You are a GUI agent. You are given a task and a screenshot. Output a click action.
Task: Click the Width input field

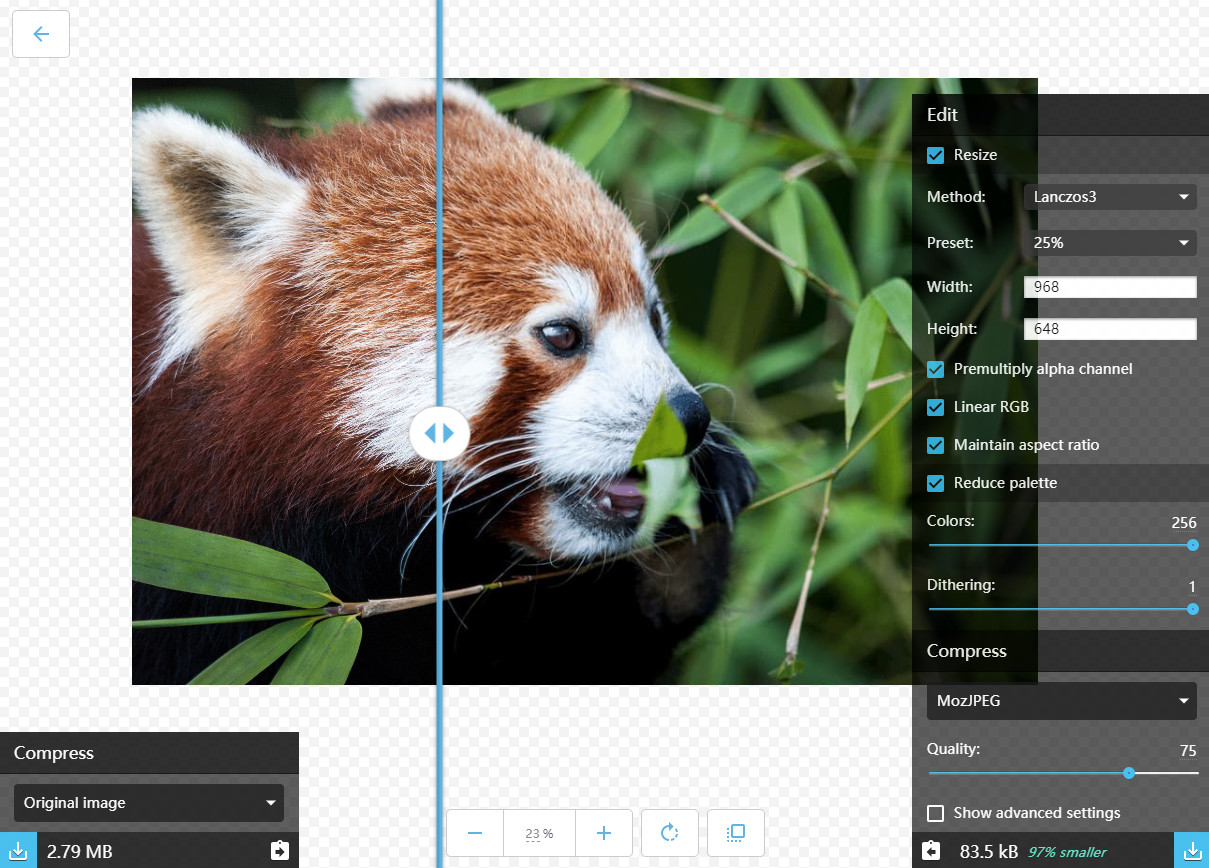click(1110, 287)
